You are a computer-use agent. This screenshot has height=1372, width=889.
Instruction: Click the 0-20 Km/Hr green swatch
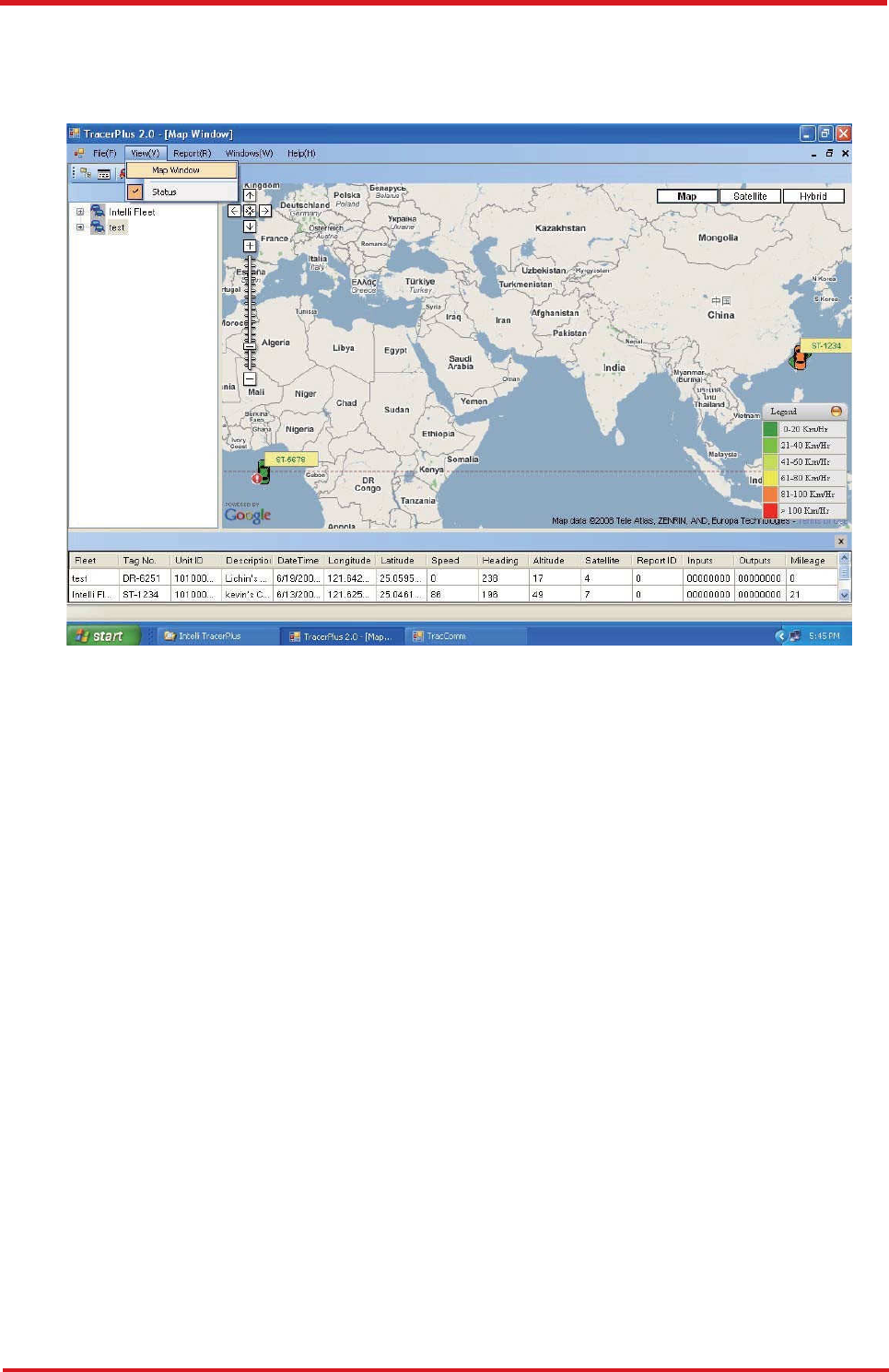click(770, 429)
